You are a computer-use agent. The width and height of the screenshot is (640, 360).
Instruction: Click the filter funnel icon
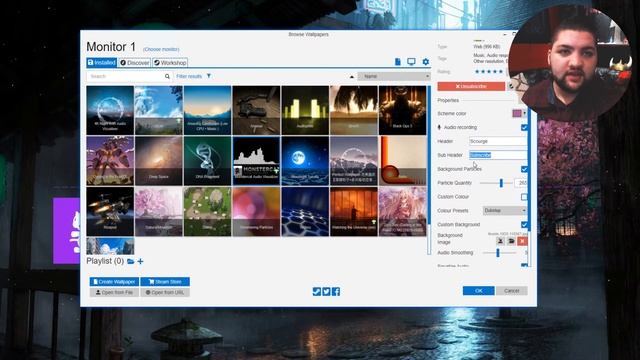coord(209,76)
